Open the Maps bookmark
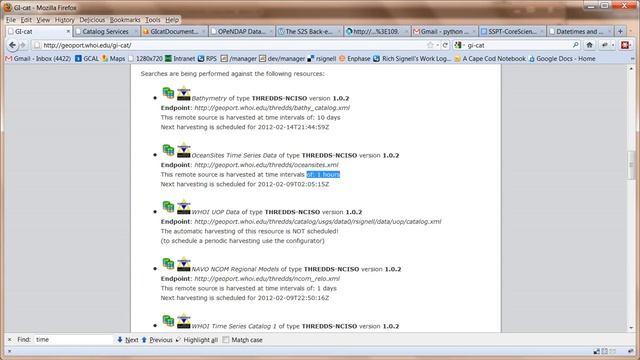This screenshot has height=360, width=640. (x=113, y=59)
